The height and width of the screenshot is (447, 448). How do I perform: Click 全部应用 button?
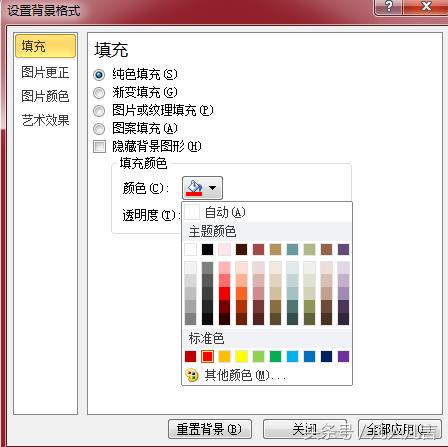tap(399, 429)
